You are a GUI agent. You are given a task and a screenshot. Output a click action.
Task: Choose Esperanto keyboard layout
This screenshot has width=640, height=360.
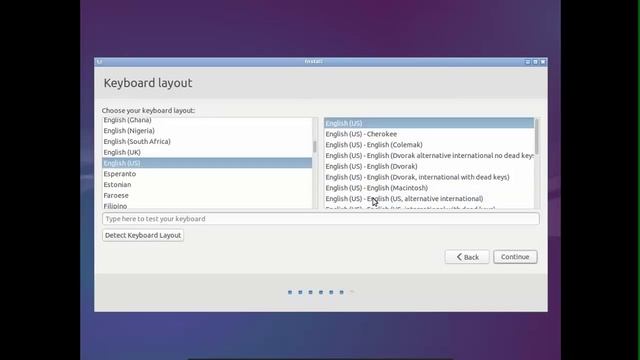coord(207,174)
